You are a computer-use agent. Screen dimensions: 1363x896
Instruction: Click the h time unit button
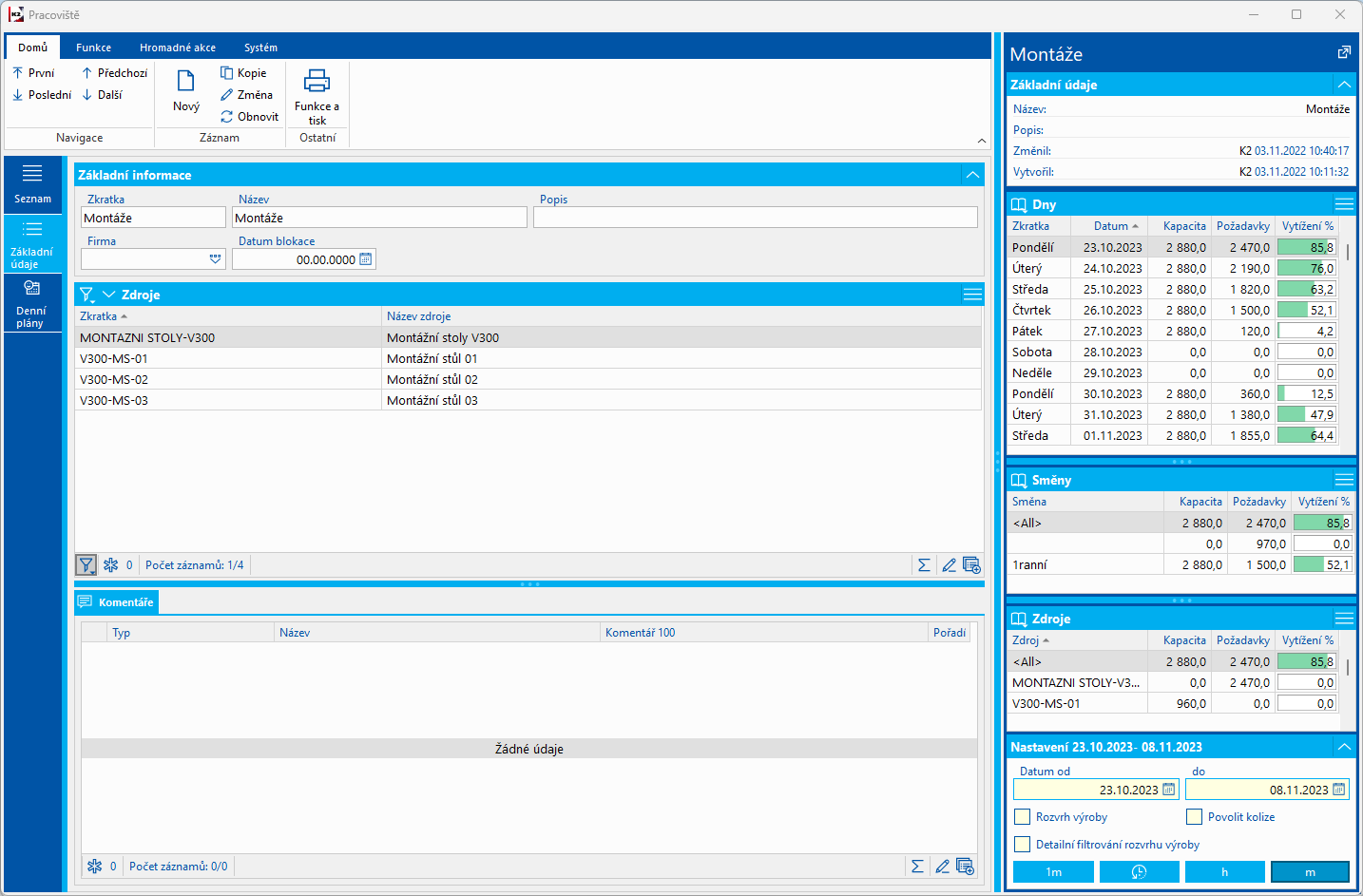(1224, 872)
